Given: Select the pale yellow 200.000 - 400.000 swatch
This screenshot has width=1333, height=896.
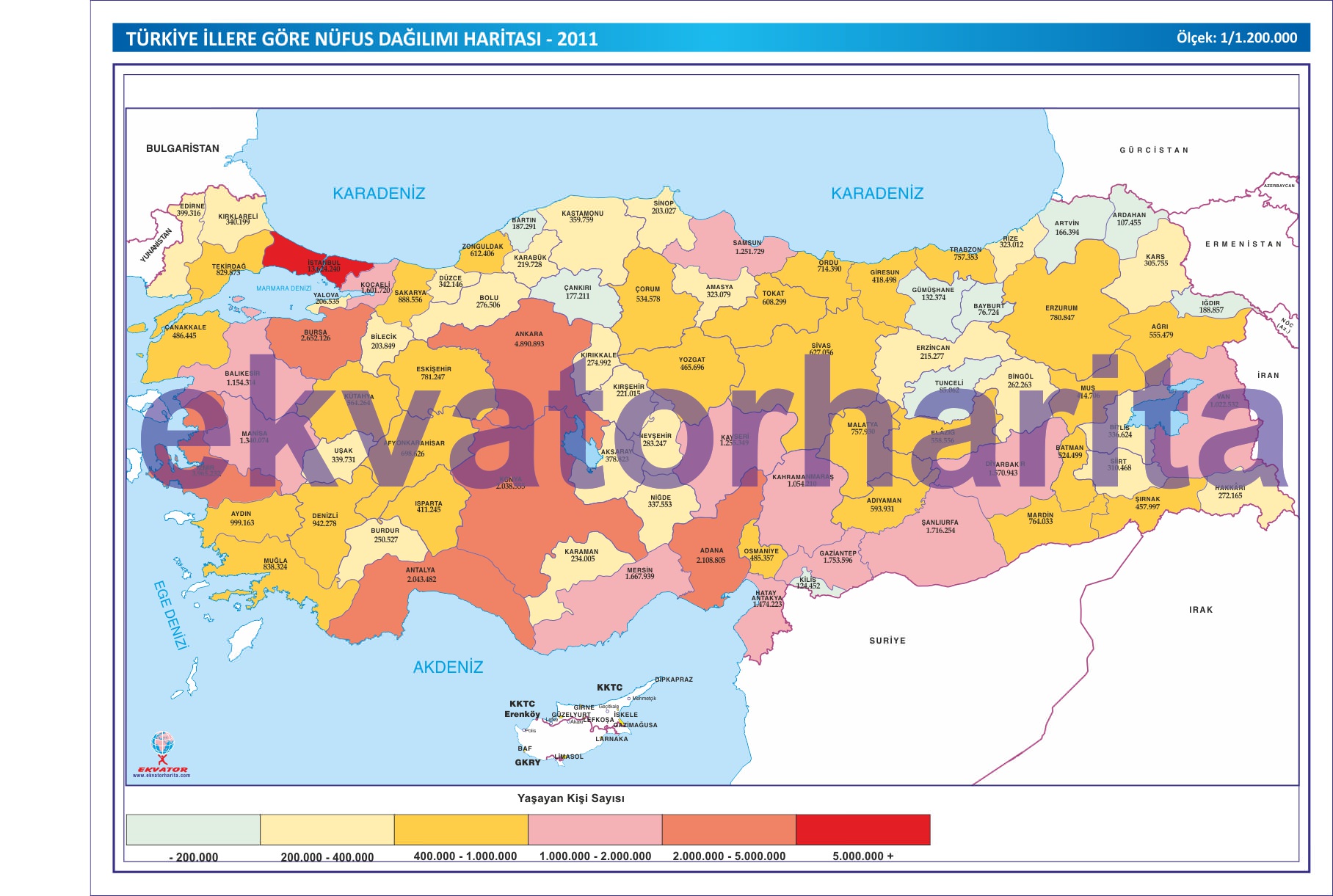Looking at the screenshot, I should (x=327, y=830).
